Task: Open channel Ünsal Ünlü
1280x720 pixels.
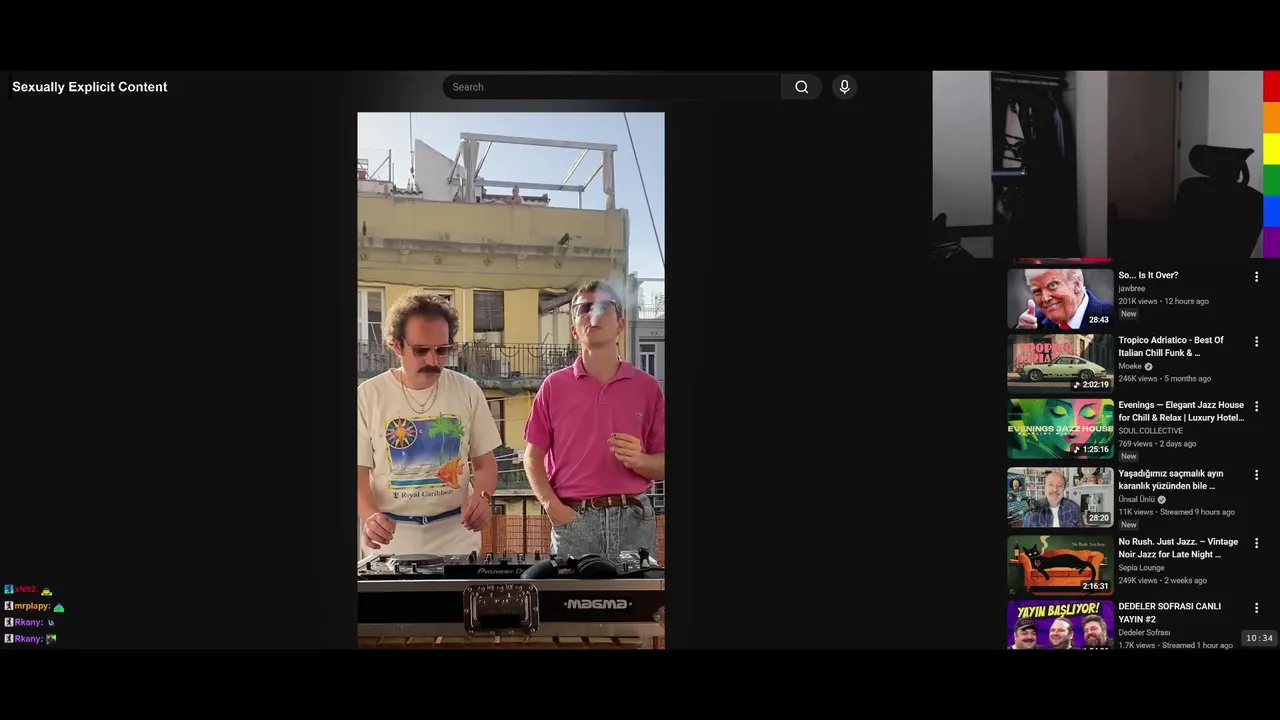Action: click(x=1136, y=499)
